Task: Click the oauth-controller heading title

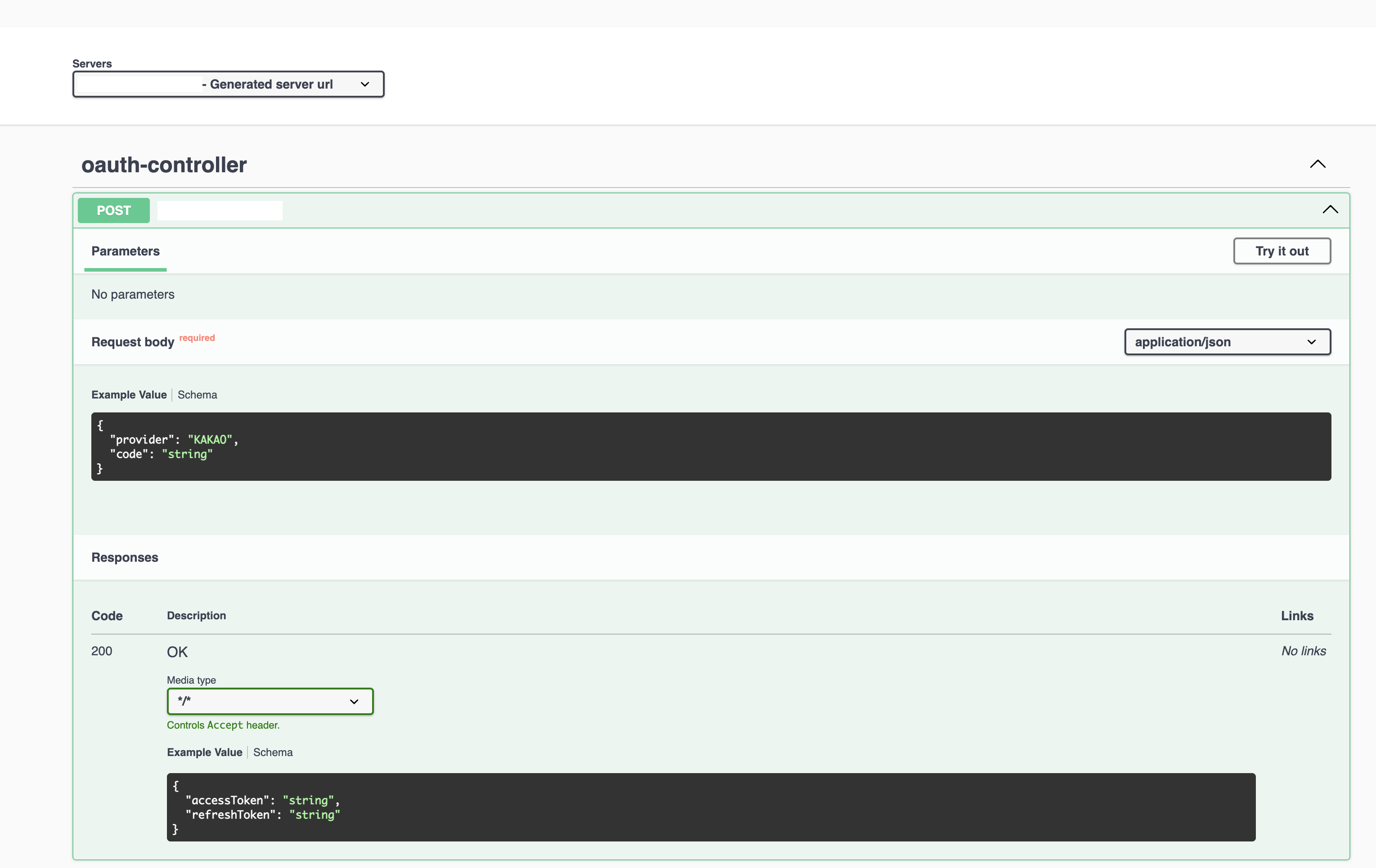Action: pyautogui.click(x=164, y=165)
